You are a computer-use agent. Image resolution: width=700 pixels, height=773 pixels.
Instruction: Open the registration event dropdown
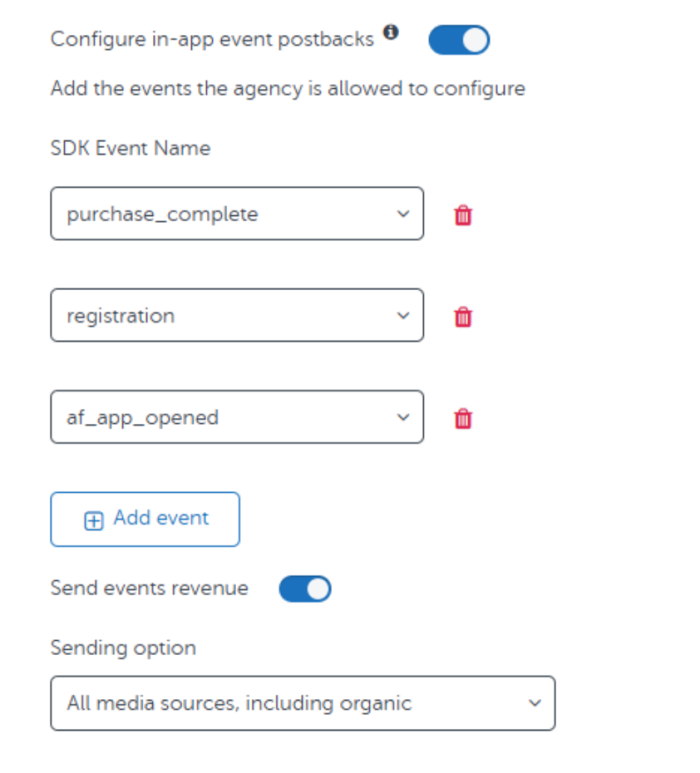tap(237, 315)
